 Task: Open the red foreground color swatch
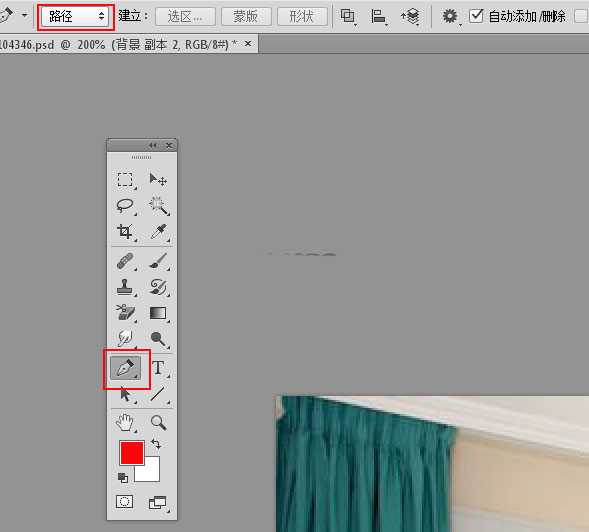pyautogui.click(x=131, y=453)
